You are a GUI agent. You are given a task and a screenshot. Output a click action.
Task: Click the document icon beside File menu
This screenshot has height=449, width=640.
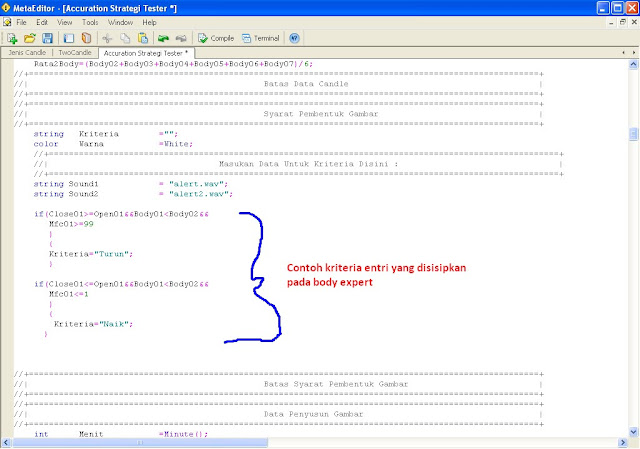(x=7, y=22)
